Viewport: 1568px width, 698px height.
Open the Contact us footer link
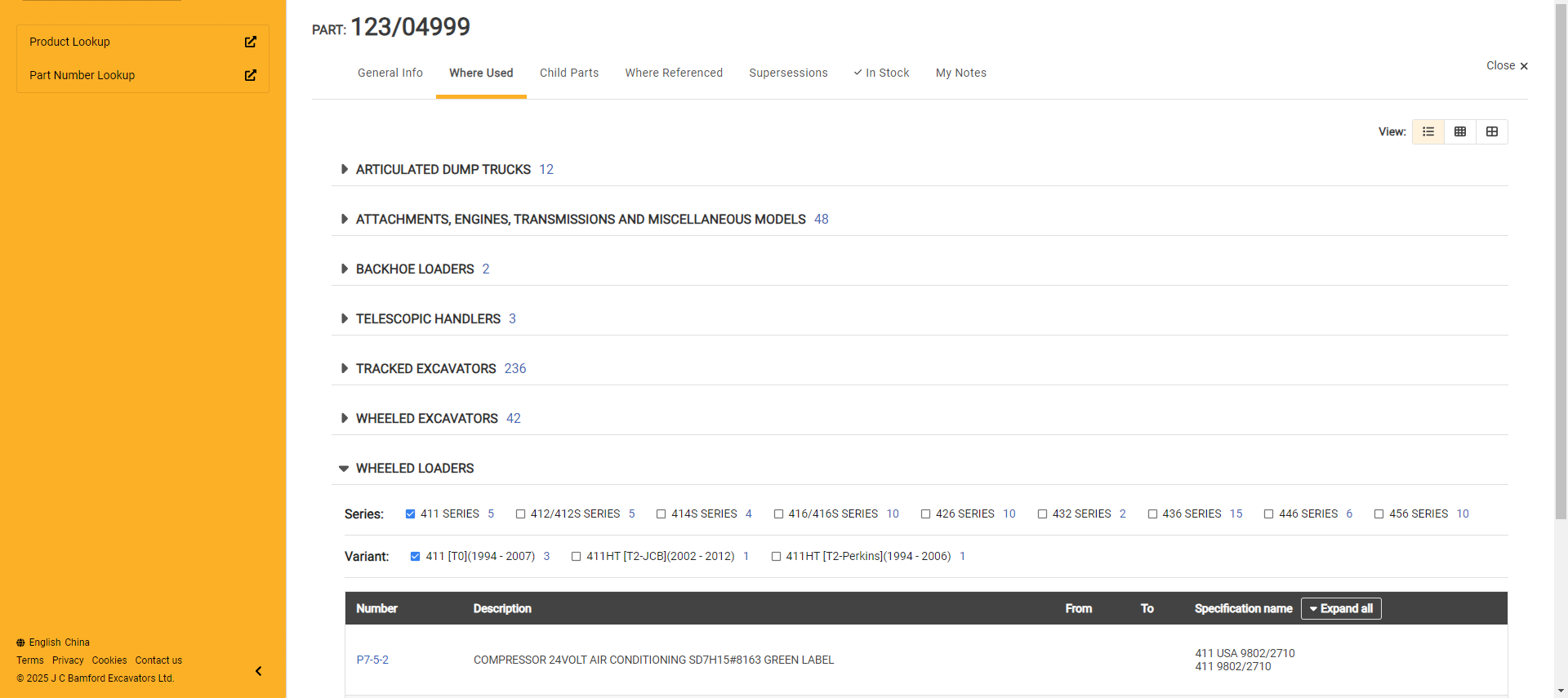pyautogui.click(x=158, y=660)
